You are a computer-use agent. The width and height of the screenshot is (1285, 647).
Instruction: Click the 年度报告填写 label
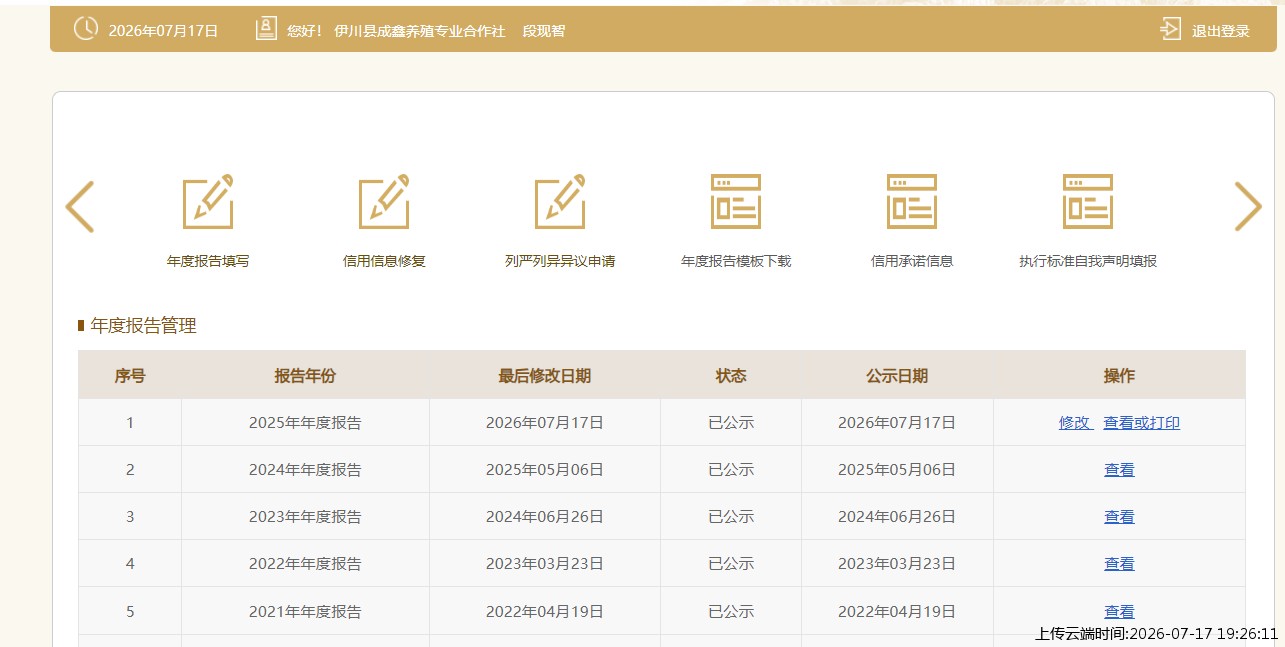[208, 261]
